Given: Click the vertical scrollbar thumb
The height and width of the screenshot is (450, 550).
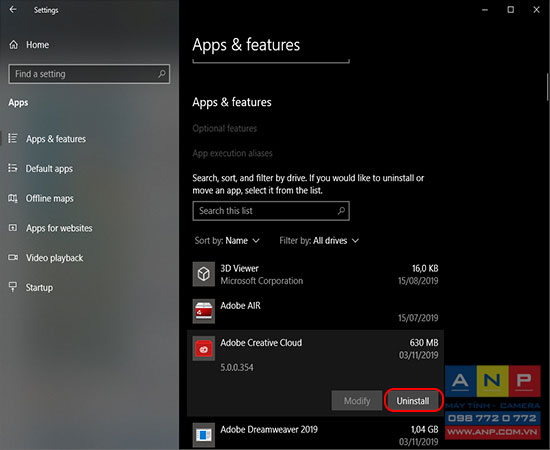Looking at the screenshot, I should [547, 87].
